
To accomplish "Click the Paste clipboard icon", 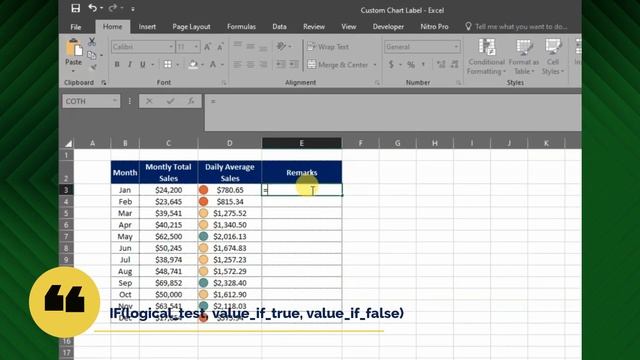I will [x=74, y=48].
